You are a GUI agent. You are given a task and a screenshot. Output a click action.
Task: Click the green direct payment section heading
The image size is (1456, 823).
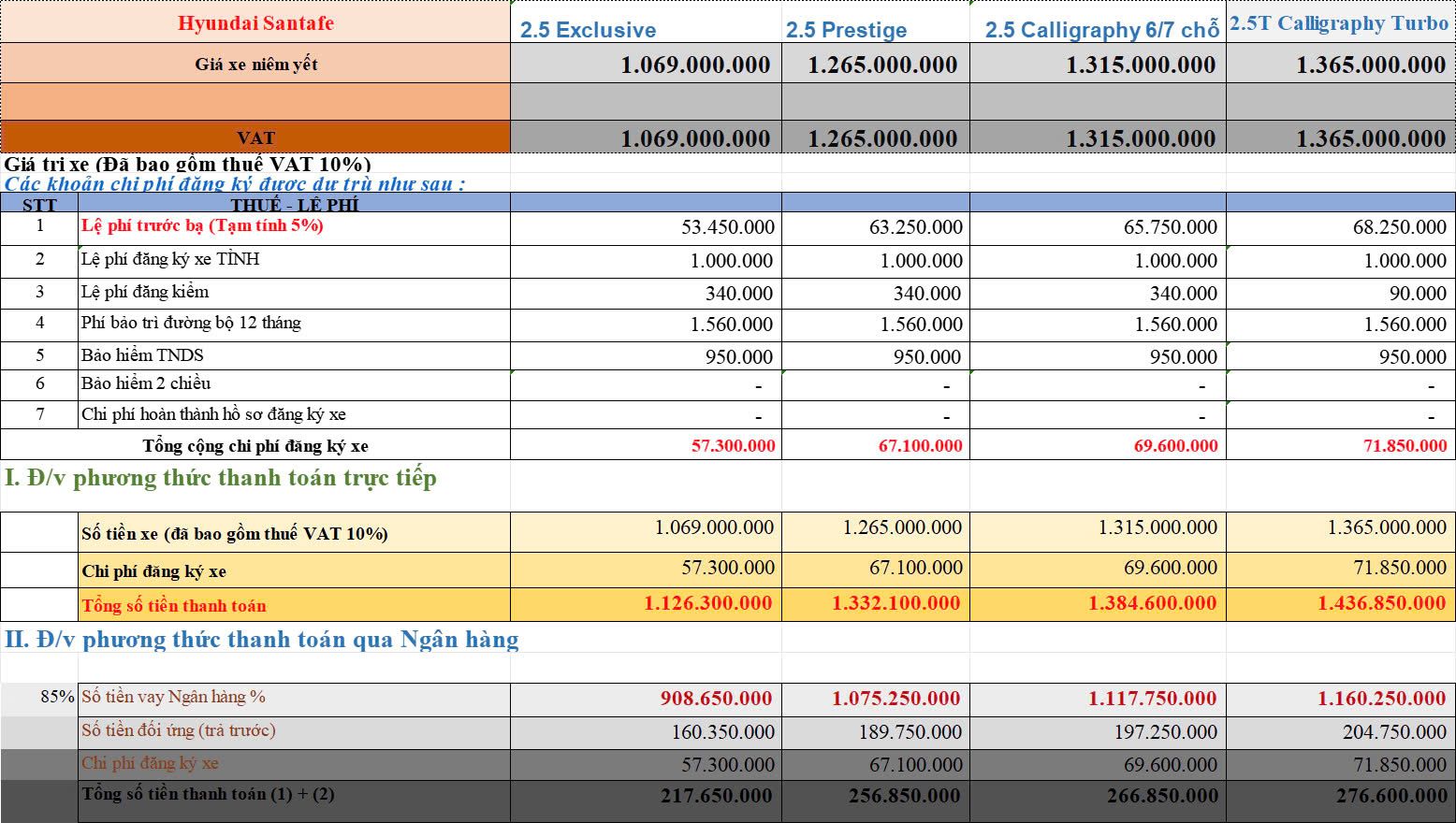tap(221, 478)
